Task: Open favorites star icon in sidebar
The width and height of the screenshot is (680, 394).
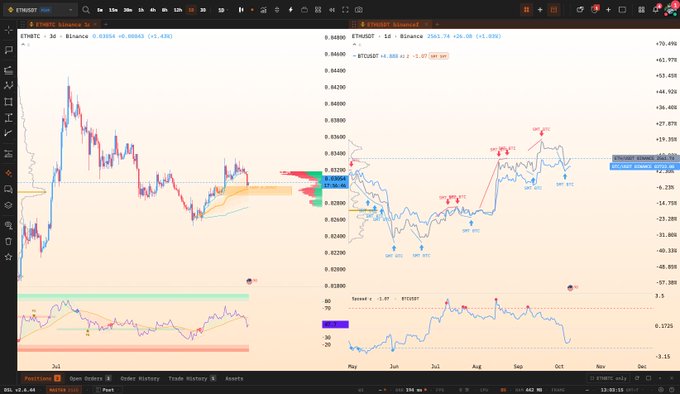Action: click(8, 257)
